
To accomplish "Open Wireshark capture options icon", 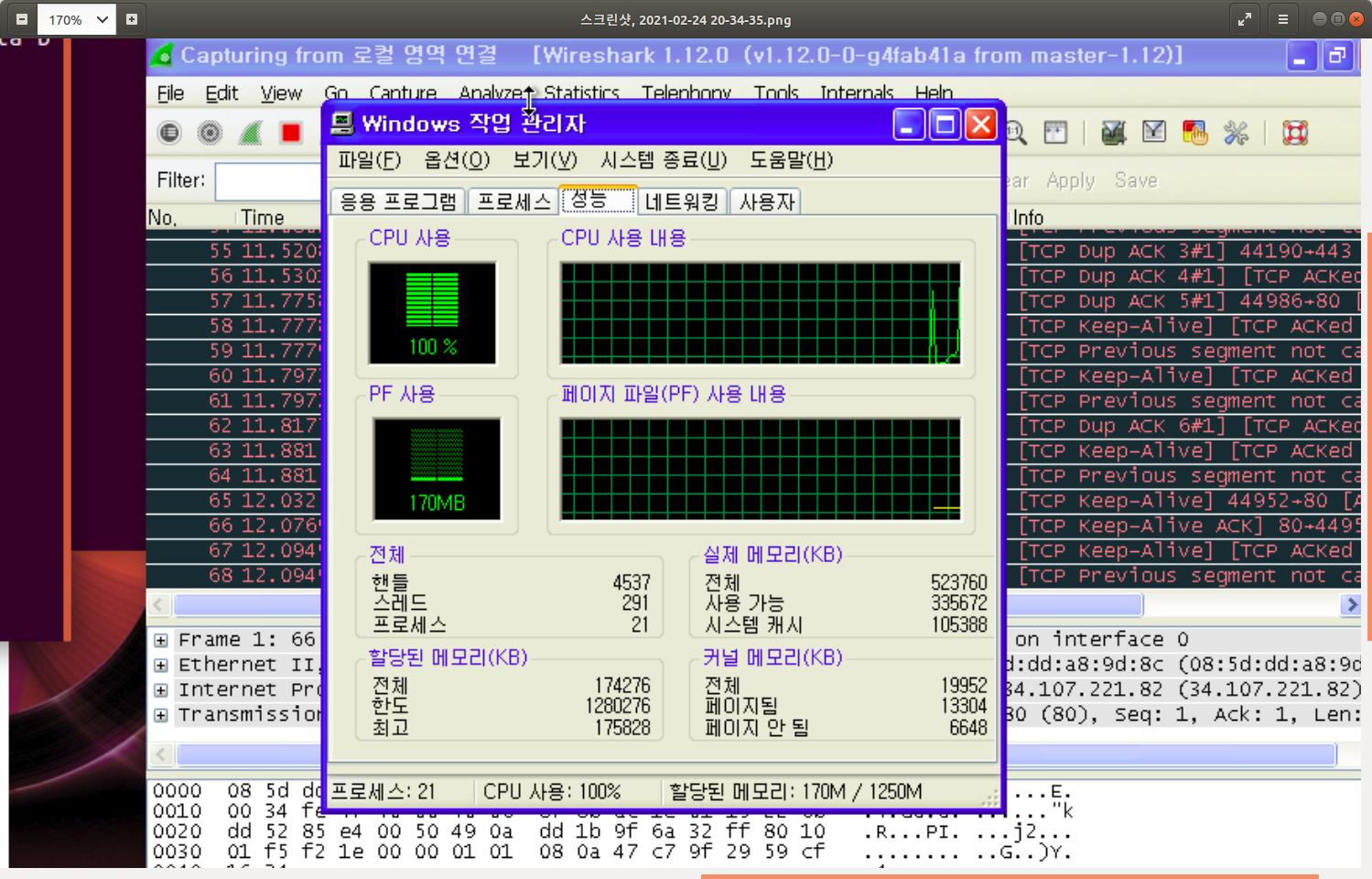I will pos(210,133).
